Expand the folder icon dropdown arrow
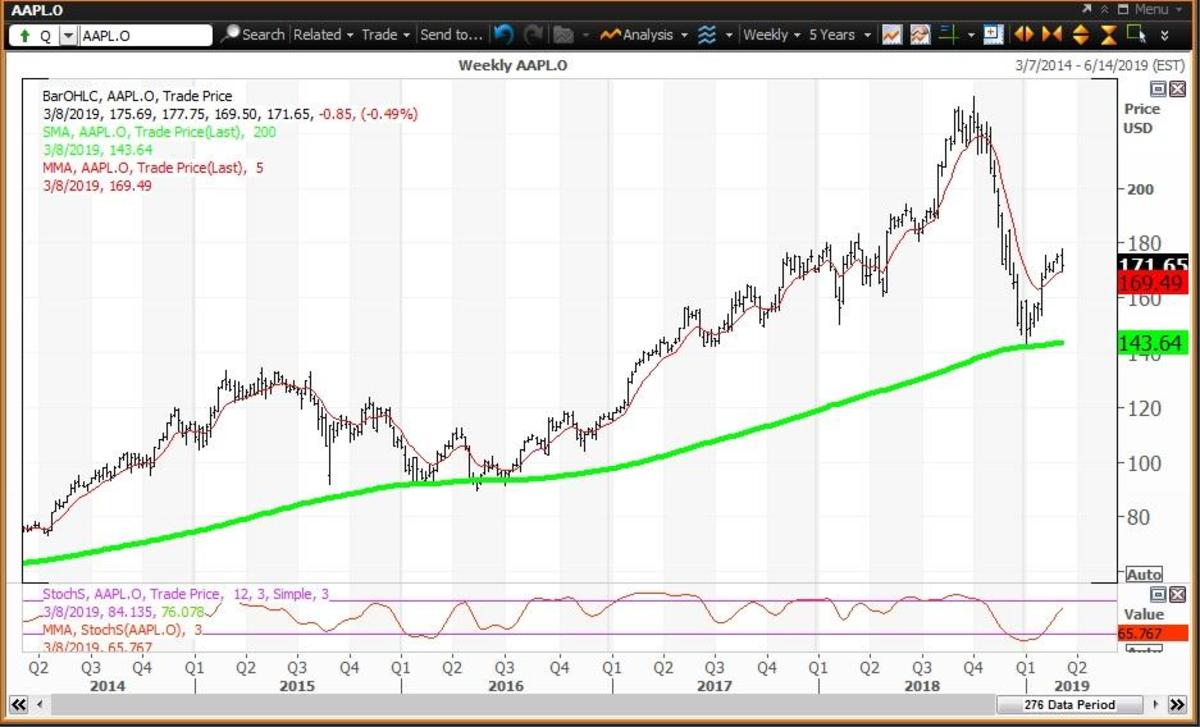The image size is (1200, 727). [584, 35]
